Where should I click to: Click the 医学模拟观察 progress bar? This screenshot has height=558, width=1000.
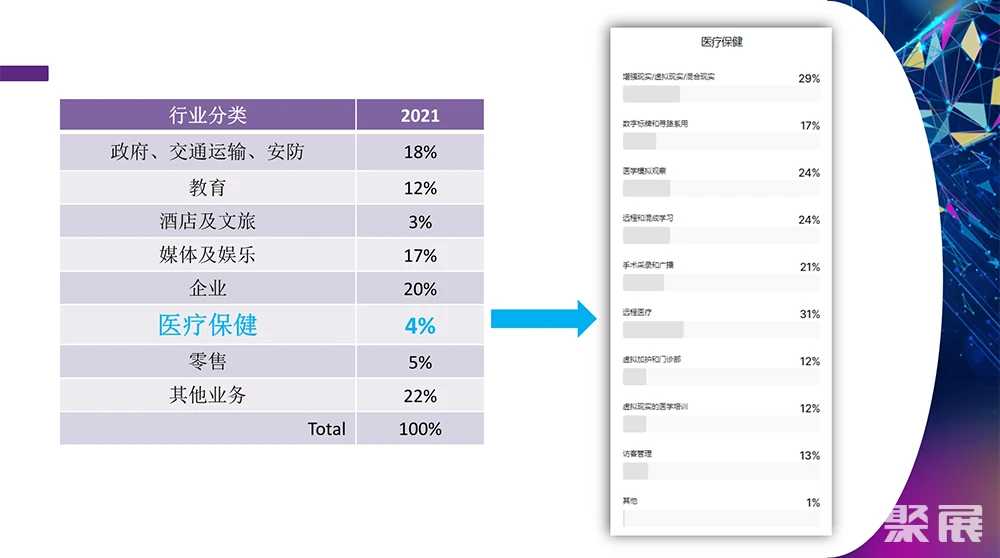tap(721, 189)
